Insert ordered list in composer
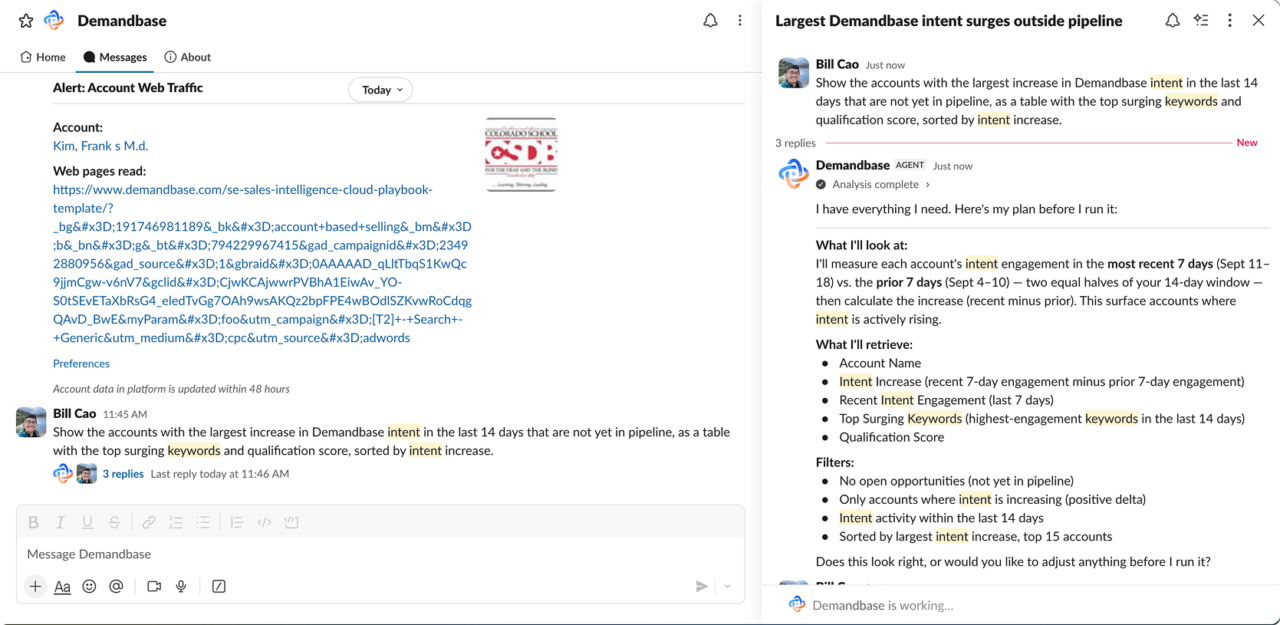This screenshot has height=625, width=1280. (x=176, y=522)
